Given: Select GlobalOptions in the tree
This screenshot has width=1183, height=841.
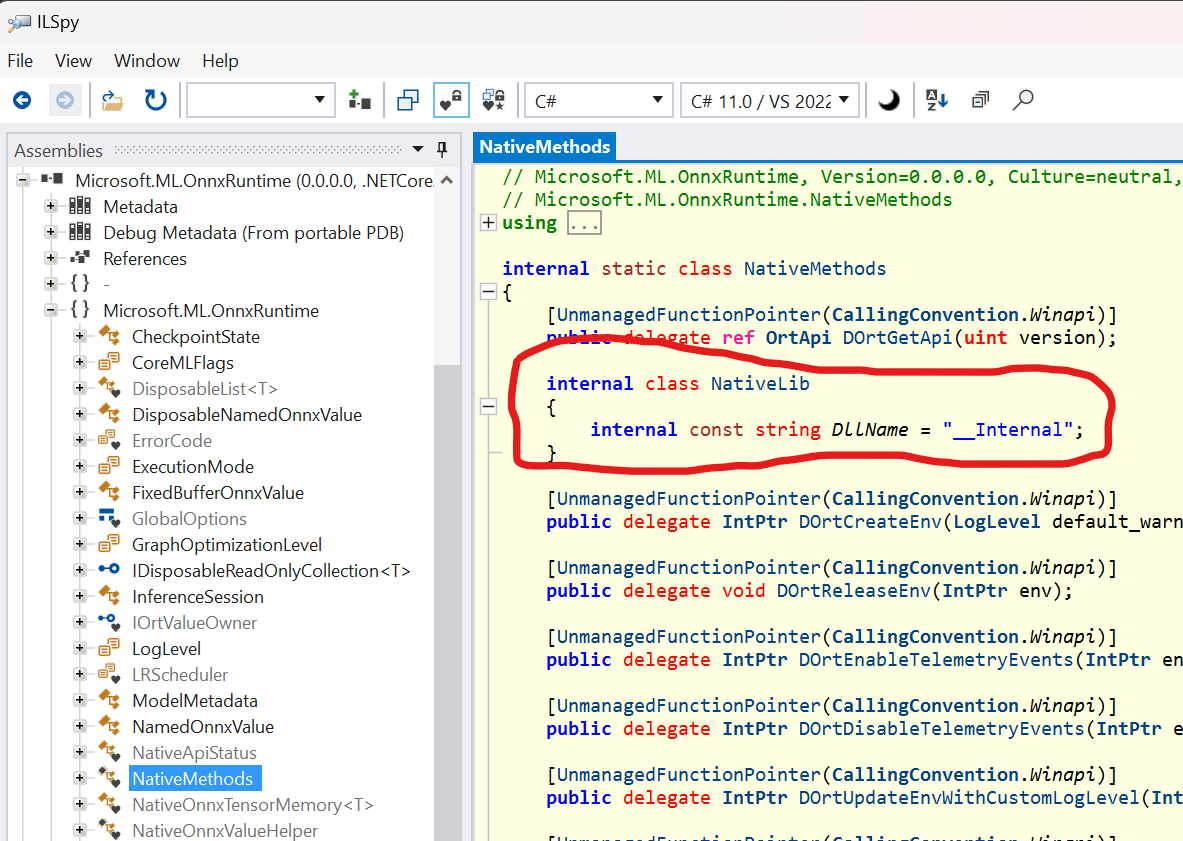Looking at the screenshot, I should [x=189, y=518].
